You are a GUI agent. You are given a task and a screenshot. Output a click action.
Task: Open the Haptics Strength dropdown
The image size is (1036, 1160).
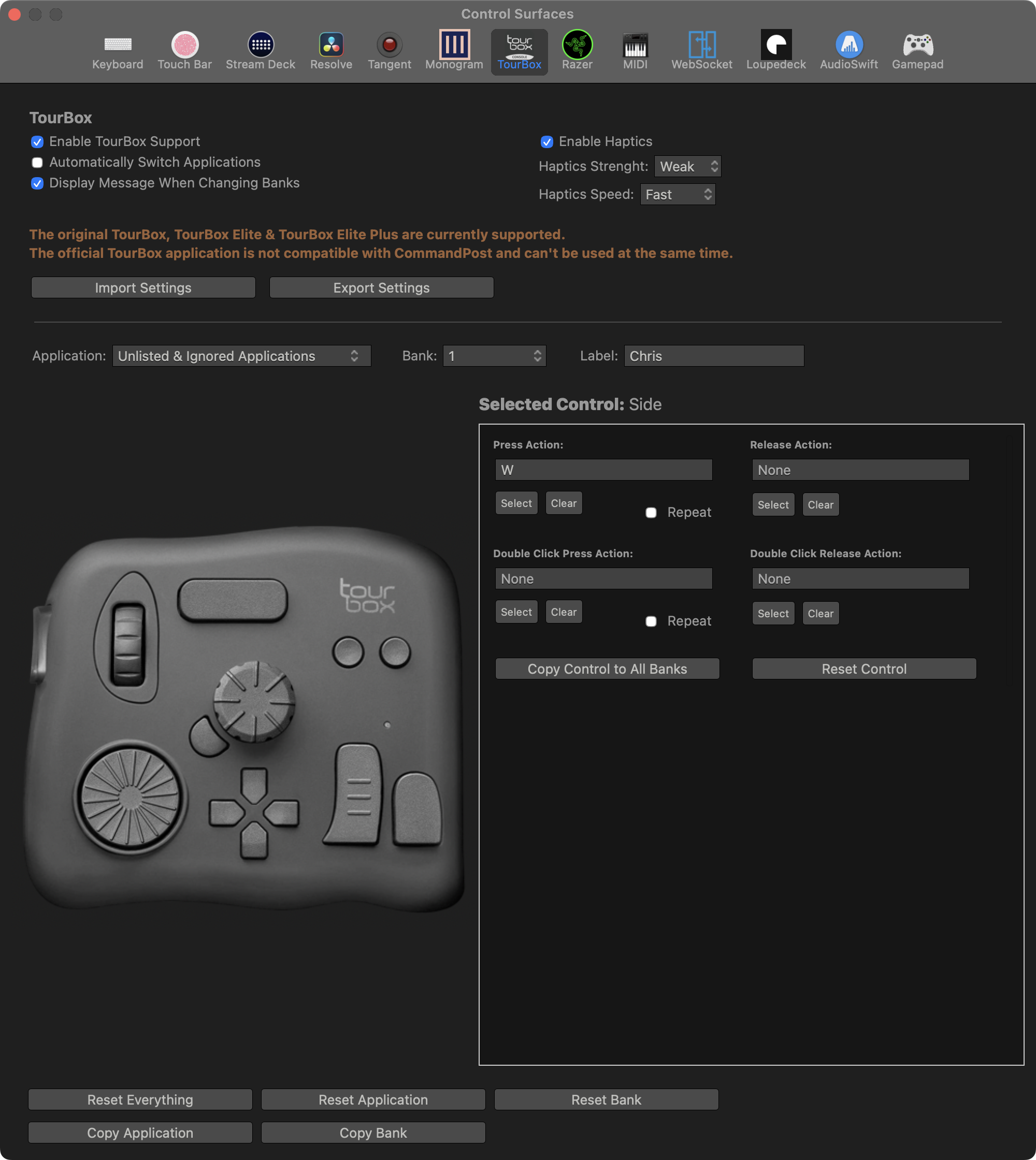click(687, 167)
